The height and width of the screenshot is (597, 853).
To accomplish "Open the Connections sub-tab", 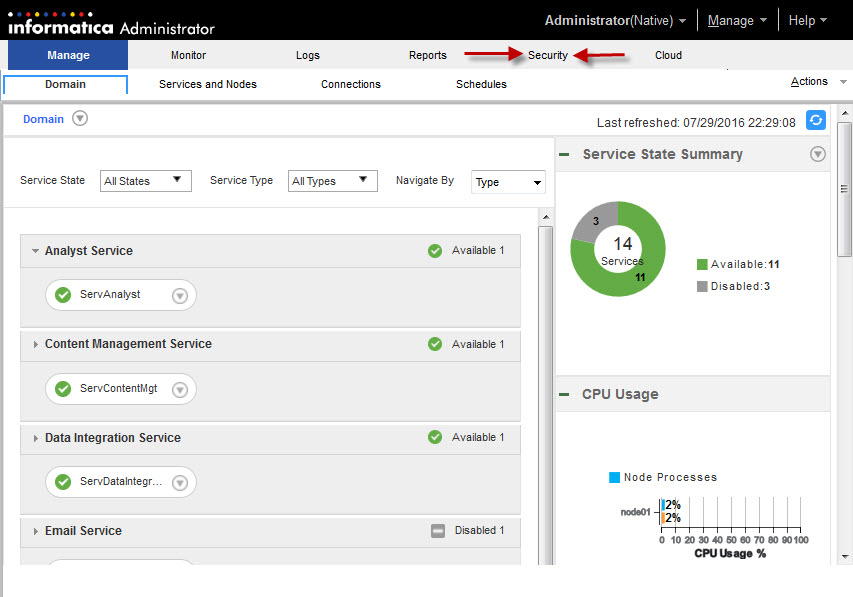I will point(351,84).
